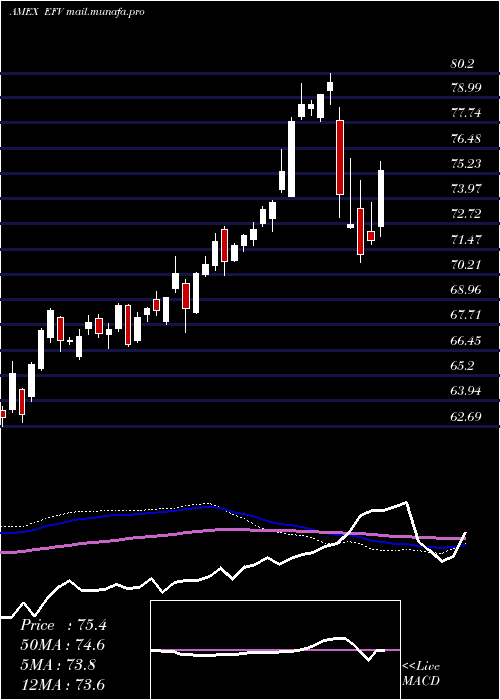The height and width of the screenshot is (700, 500).
Task: Click the 75.23 price axis label
Action: tap(467, 164)
